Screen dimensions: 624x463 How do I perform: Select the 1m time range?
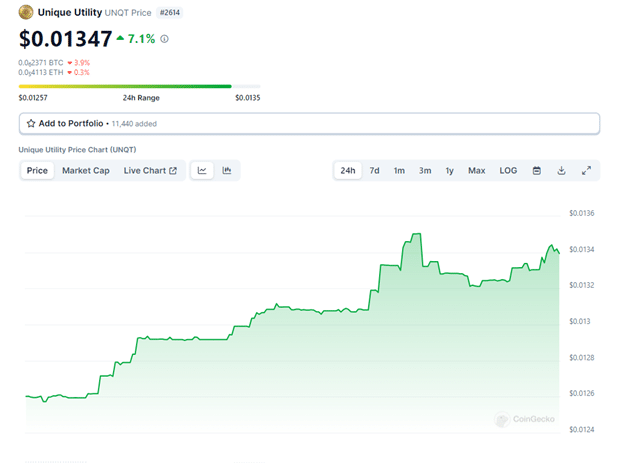[399, 171]
